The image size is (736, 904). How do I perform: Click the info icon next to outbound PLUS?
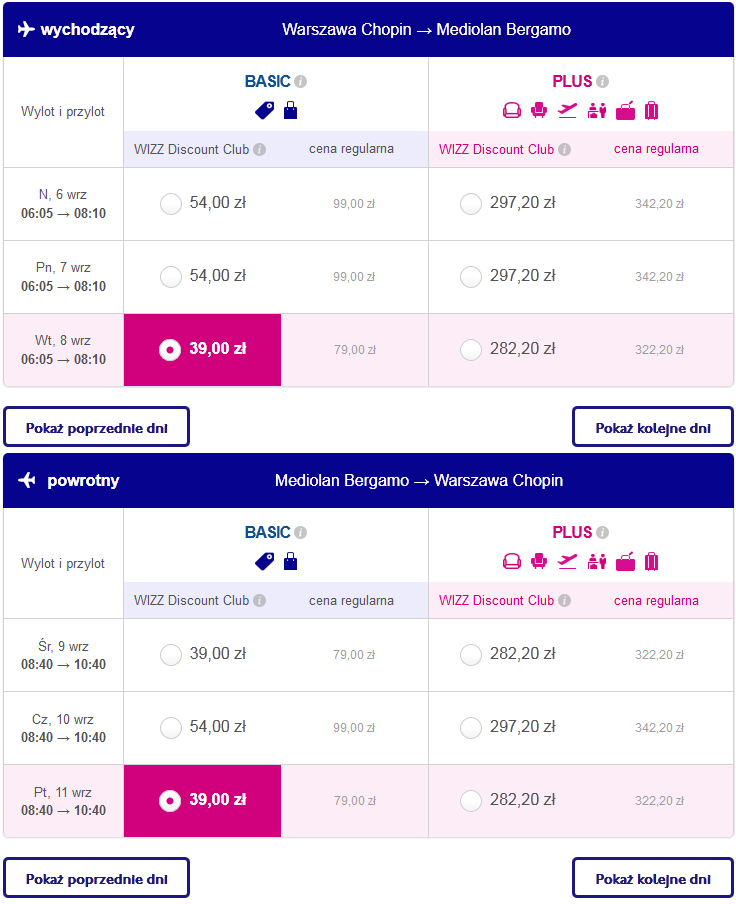(x=602, y=82)
